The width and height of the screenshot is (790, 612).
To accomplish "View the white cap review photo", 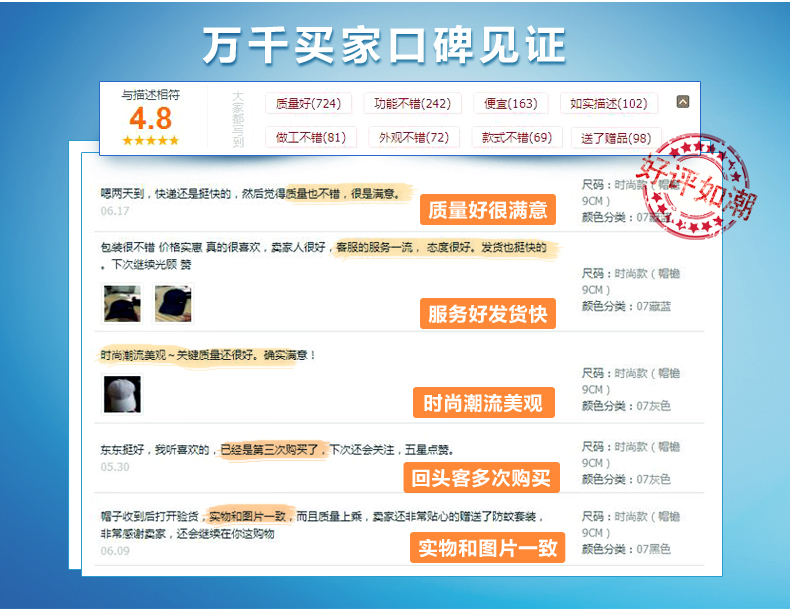I will [x=122, y=394].
